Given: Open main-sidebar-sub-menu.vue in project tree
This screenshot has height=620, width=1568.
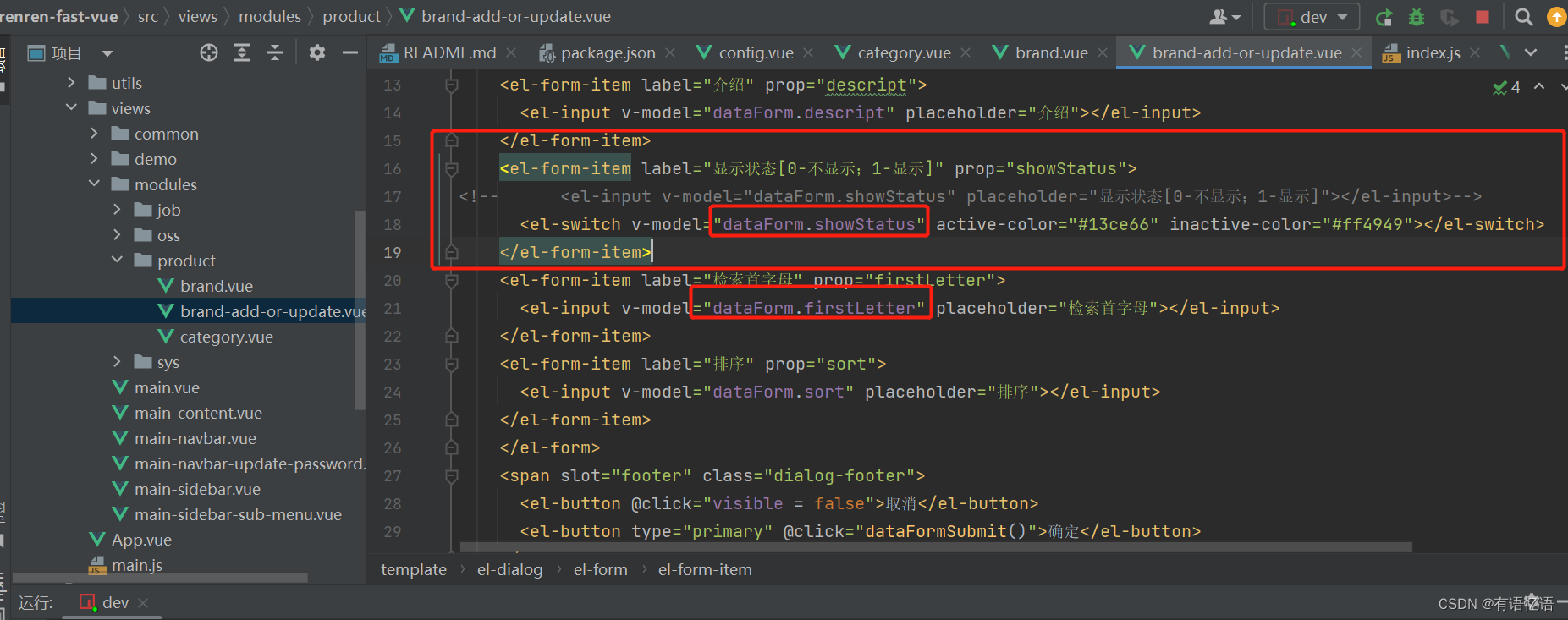Looking at the screenshot, I should coord(228,514).
